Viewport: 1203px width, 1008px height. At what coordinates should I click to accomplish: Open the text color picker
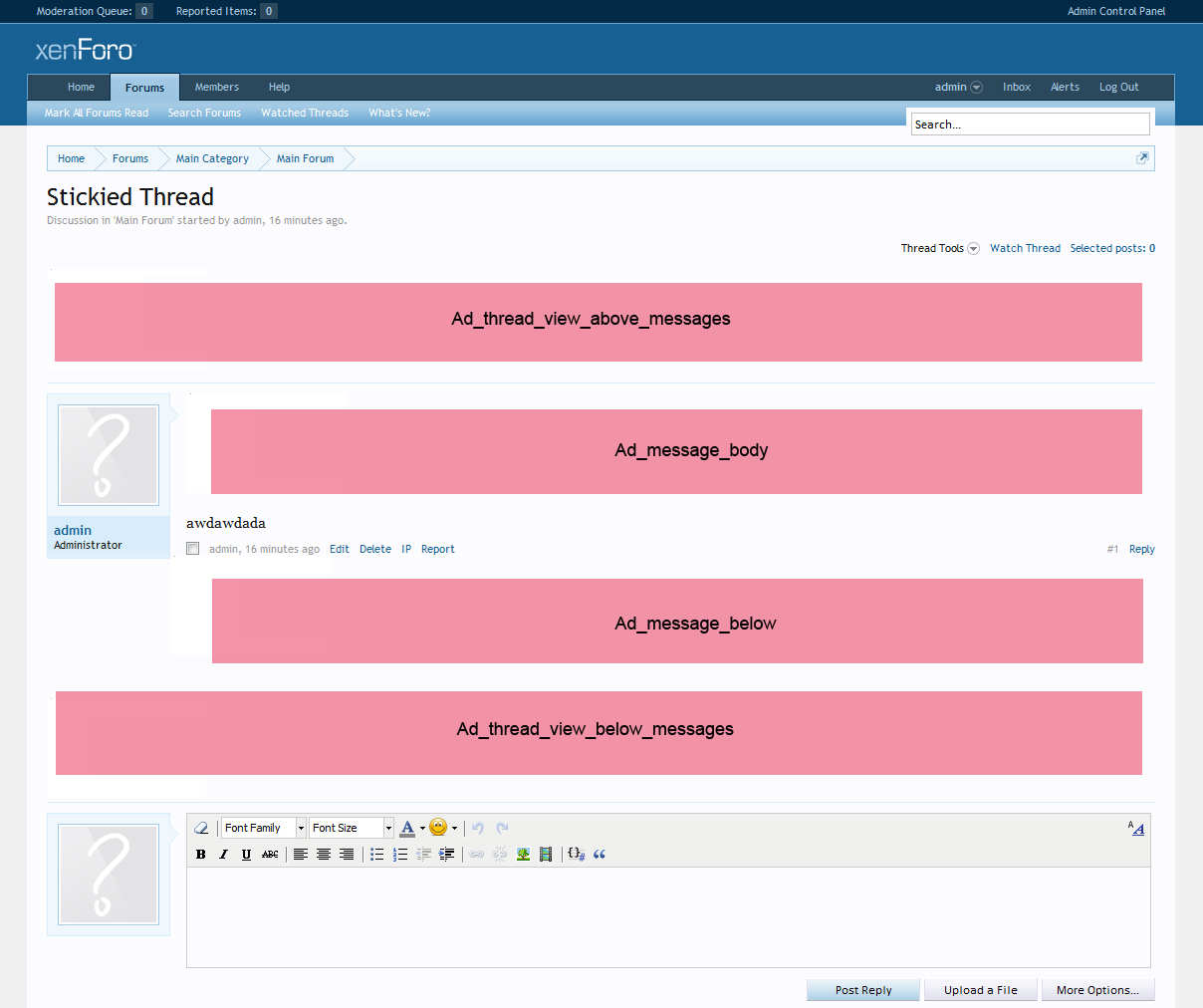(x=408, y=828)
